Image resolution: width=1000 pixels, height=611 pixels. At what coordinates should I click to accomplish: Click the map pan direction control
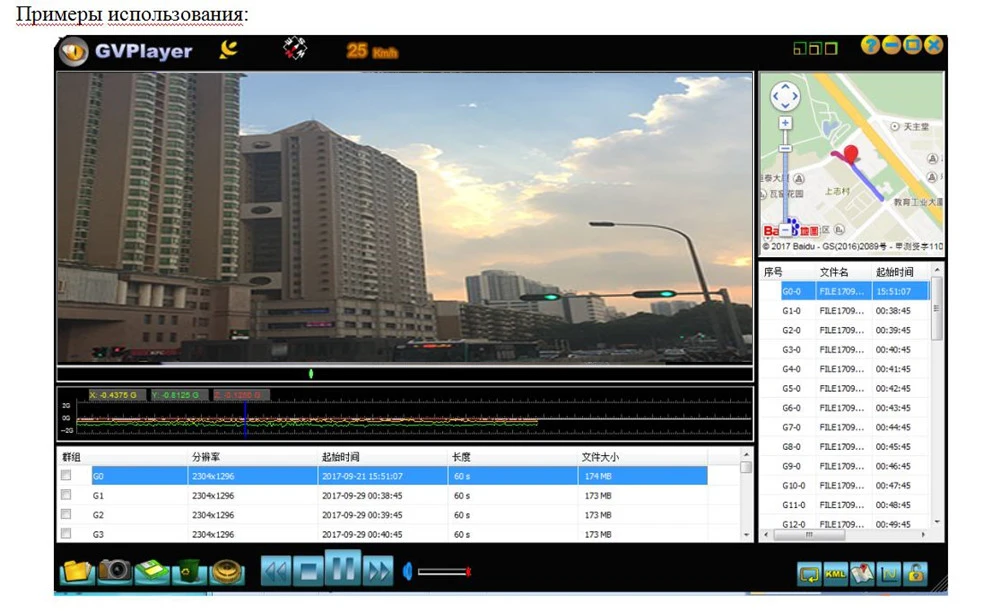coord(785,96)
